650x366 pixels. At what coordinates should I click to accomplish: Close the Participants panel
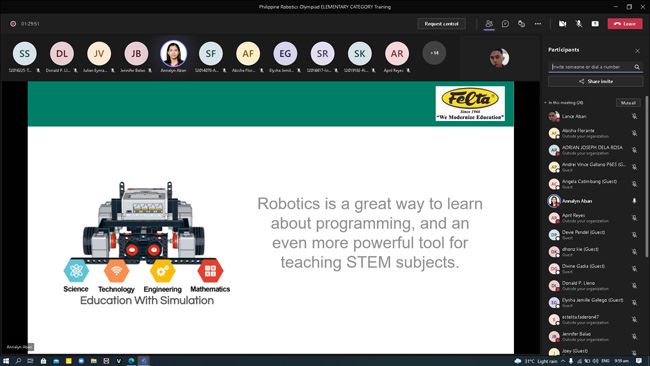tap(637, 51)
